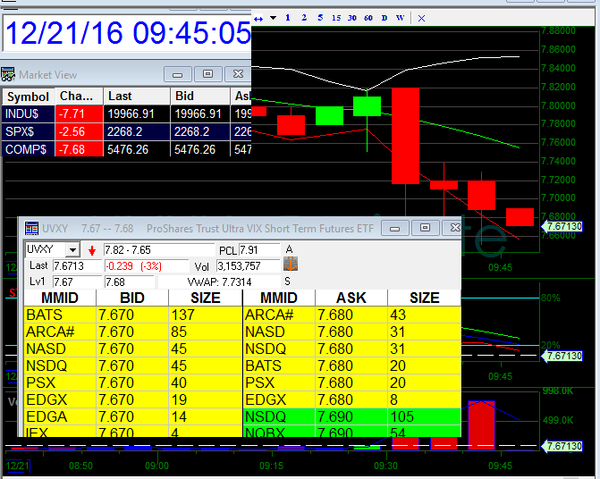The image size is (600, 479).
Task: Click the blue X in chart toolbar
Action: [x=421, y=17]
